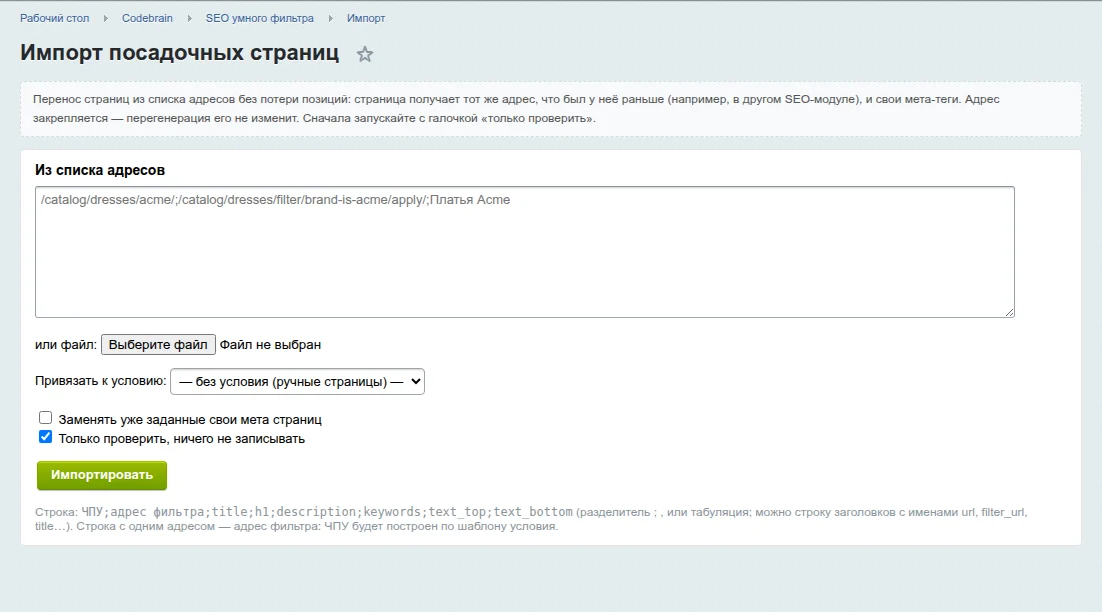Click the Перенос страниц description note
1102x612 pixels.
(x=551, y=109)
